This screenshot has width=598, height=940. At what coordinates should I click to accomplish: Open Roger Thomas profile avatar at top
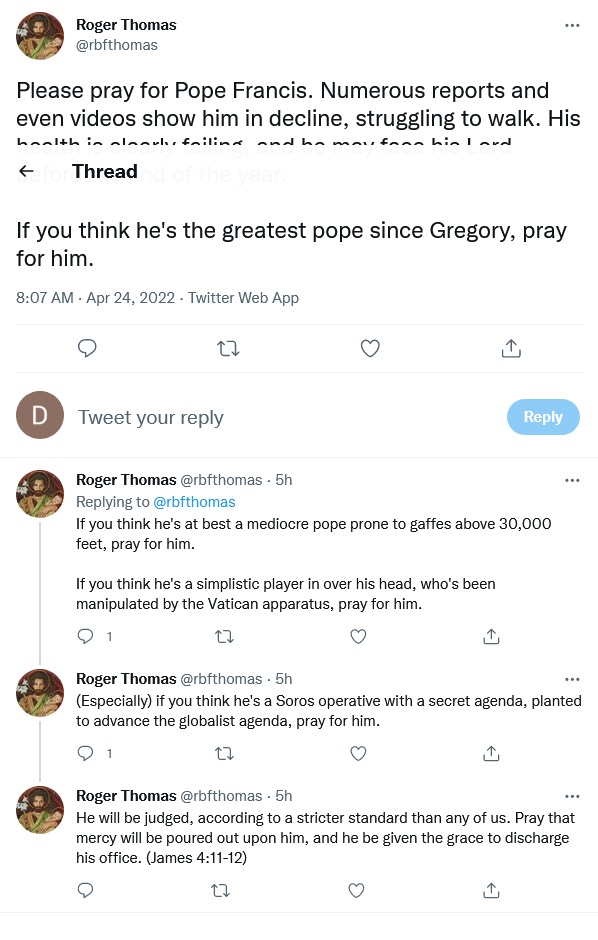(40, 36)
